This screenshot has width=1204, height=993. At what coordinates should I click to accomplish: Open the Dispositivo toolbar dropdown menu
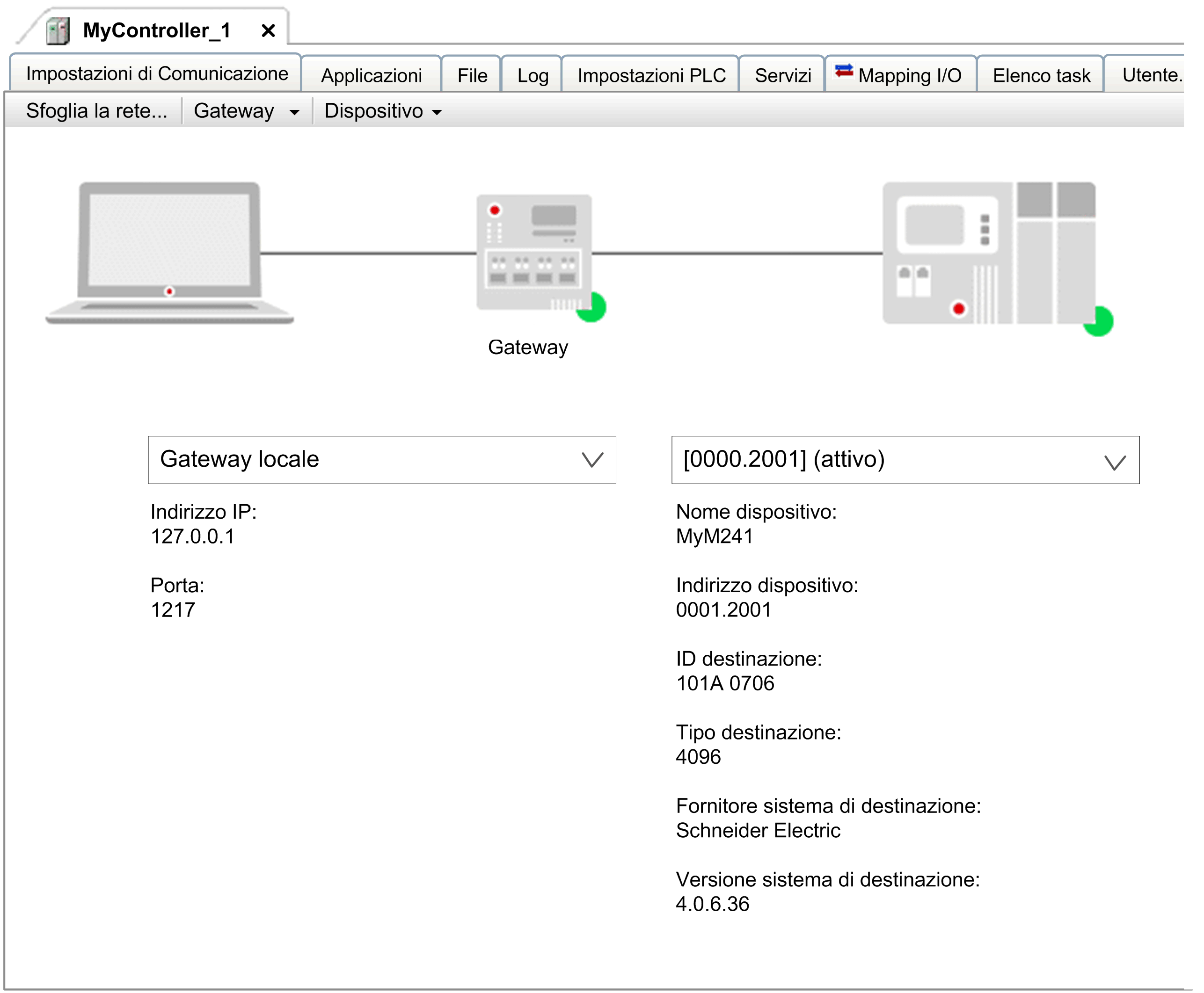coord(382,111)
